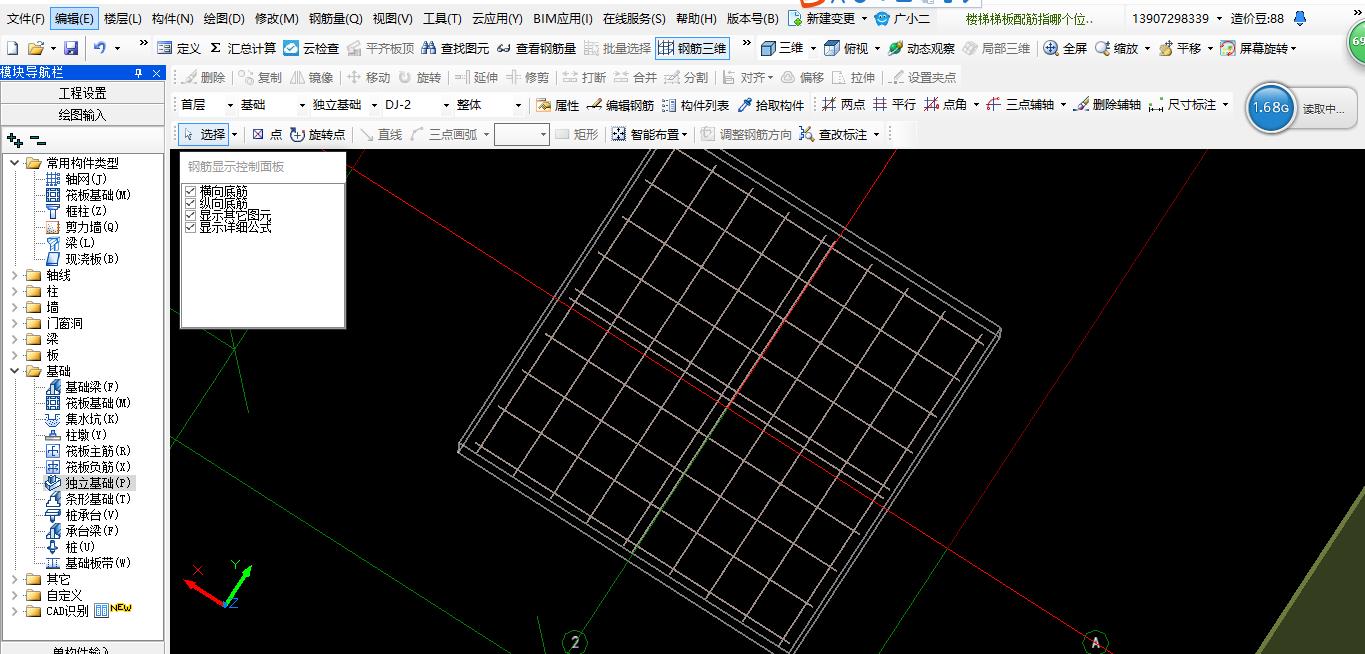Image resolution: width=1365 pixels, height=654 pixels.
Task: Select 俯视 top view
Action: [x=846, y=48]
